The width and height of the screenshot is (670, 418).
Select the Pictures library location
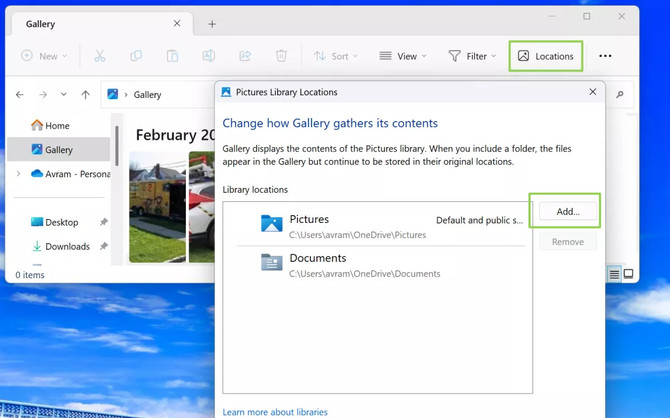click(380, 226)
